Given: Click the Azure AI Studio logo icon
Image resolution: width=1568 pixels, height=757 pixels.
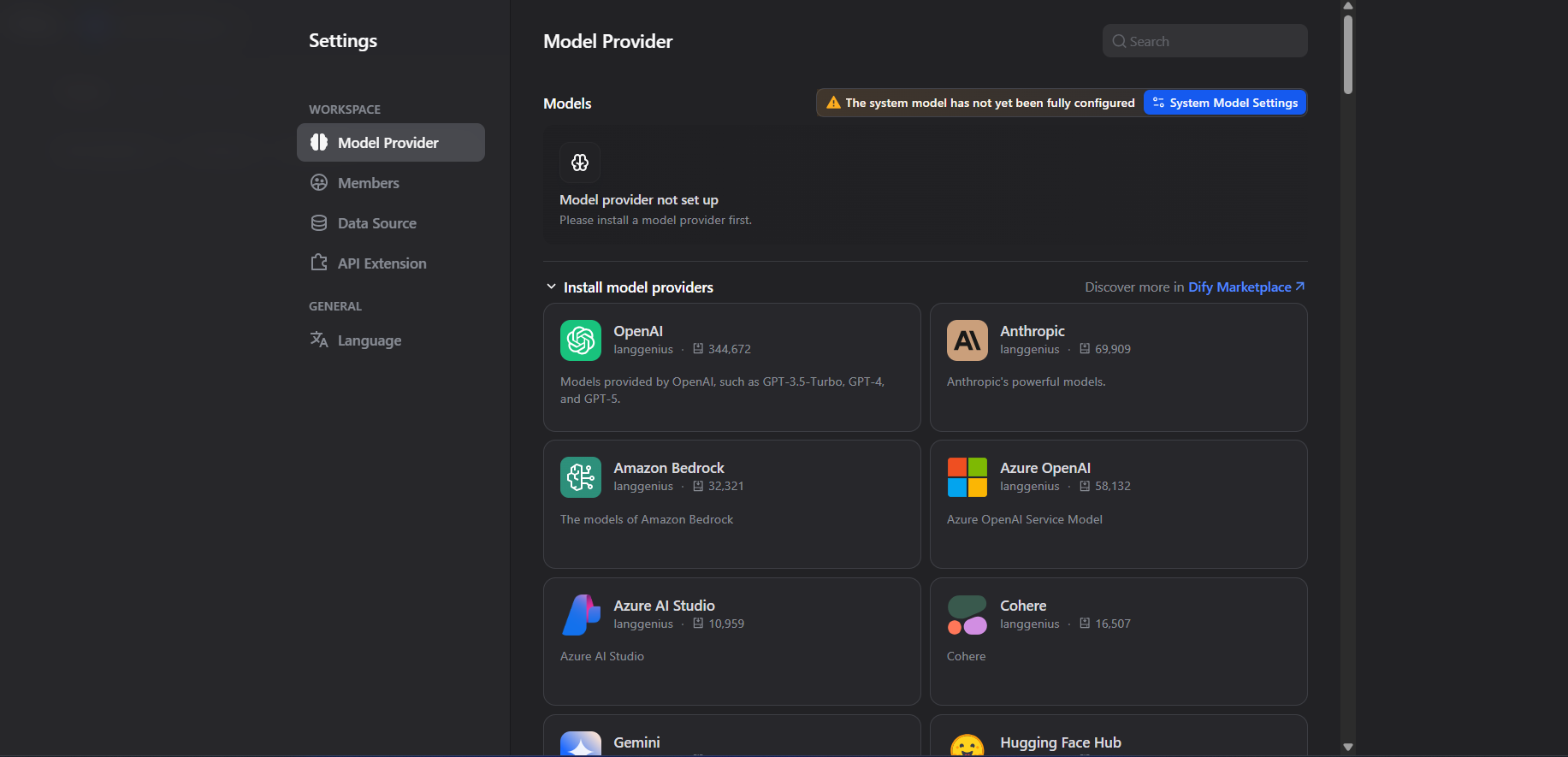Looking at the screenshot, I should pyautogui.click(x=580, y=615).
